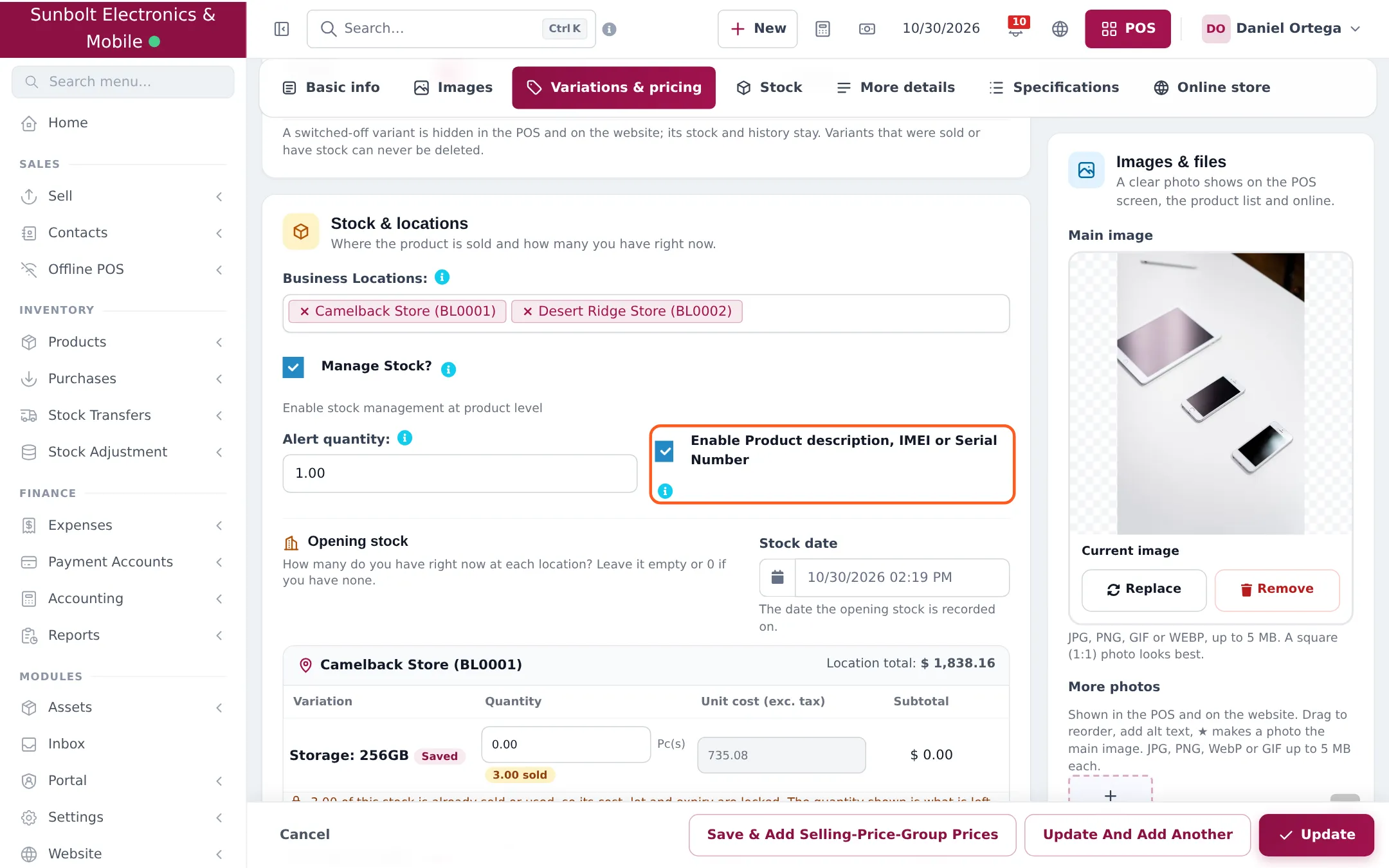Click the Storage: 256GB quantity field
The width and height of the screenshot is (1389, 868).
(x=566, y=745)
